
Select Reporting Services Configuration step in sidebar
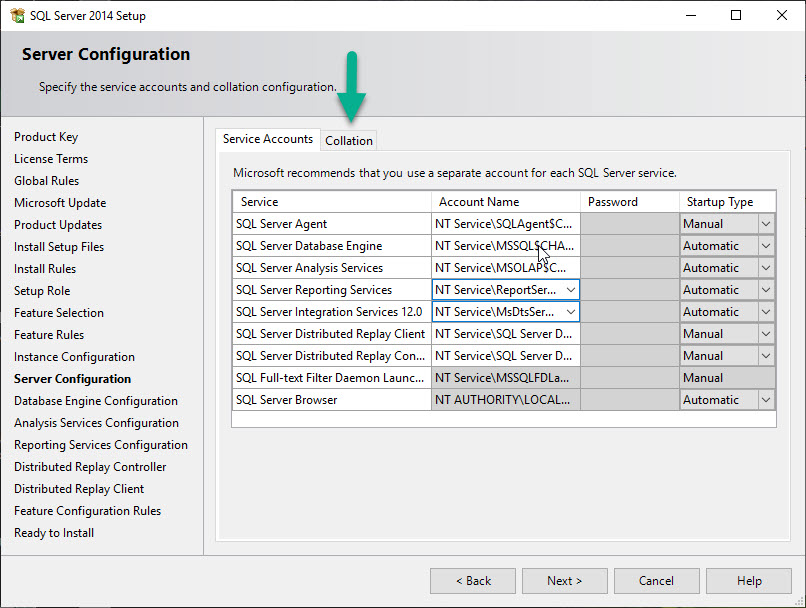pyautogui.click(x=101, y=445)
